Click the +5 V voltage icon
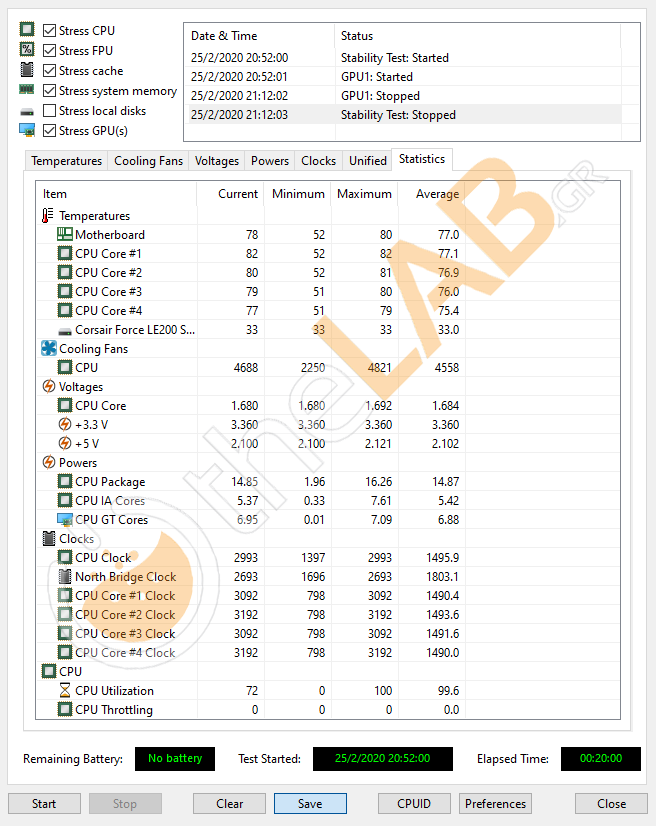 click(x=65, y=443)
